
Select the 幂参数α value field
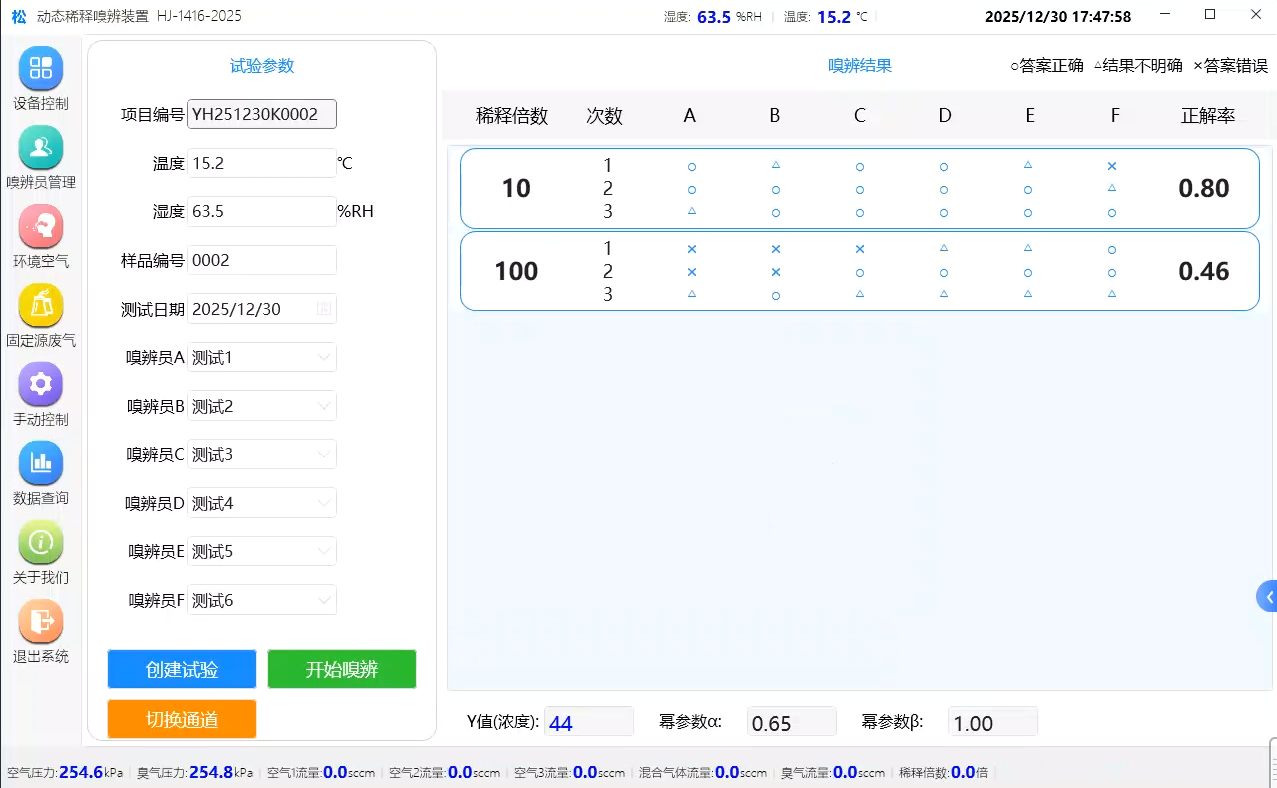click(x=791, y=721)
